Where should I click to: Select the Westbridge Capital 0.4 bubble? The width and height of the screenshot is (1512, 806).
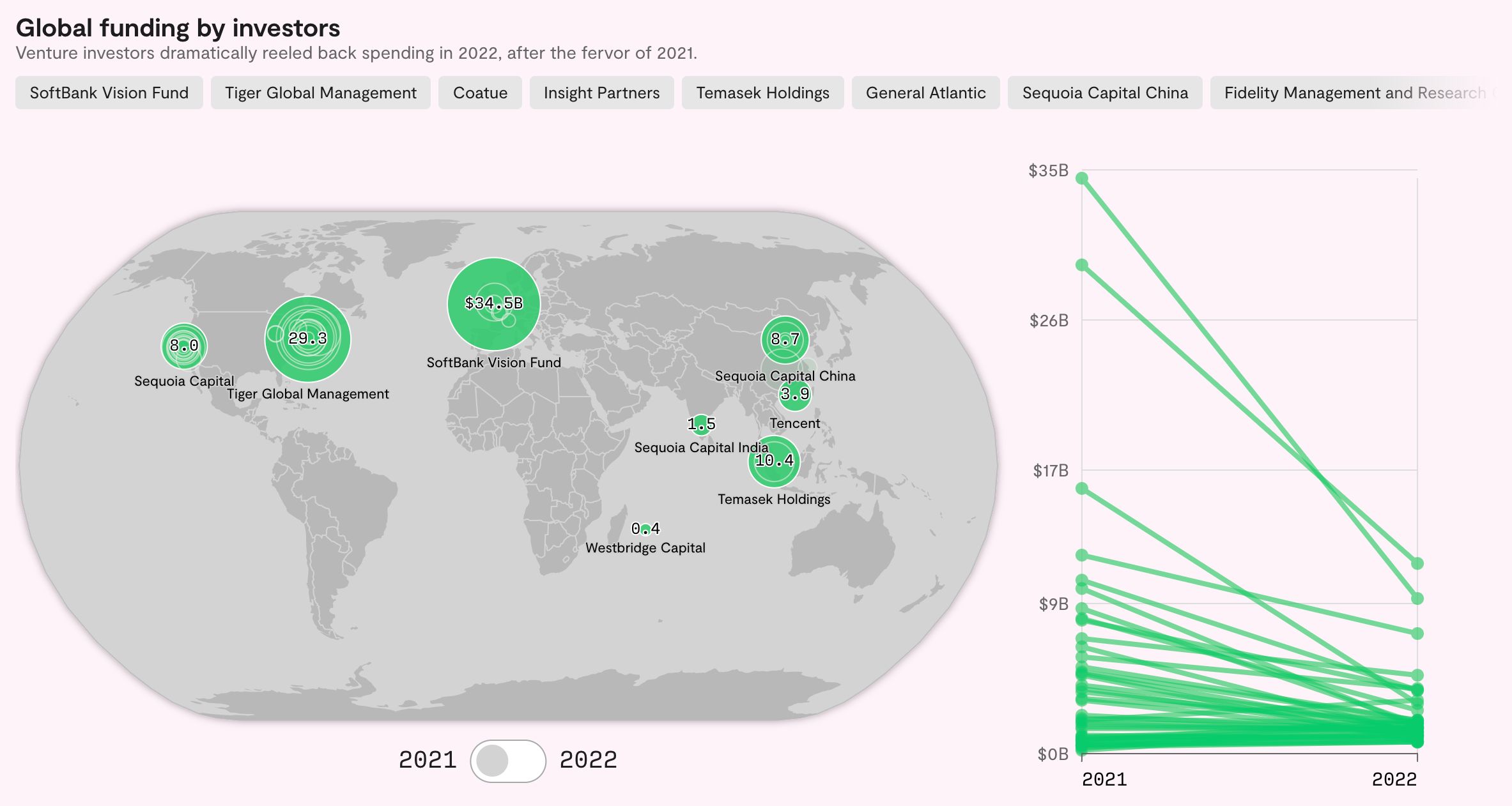coord(645,529)
